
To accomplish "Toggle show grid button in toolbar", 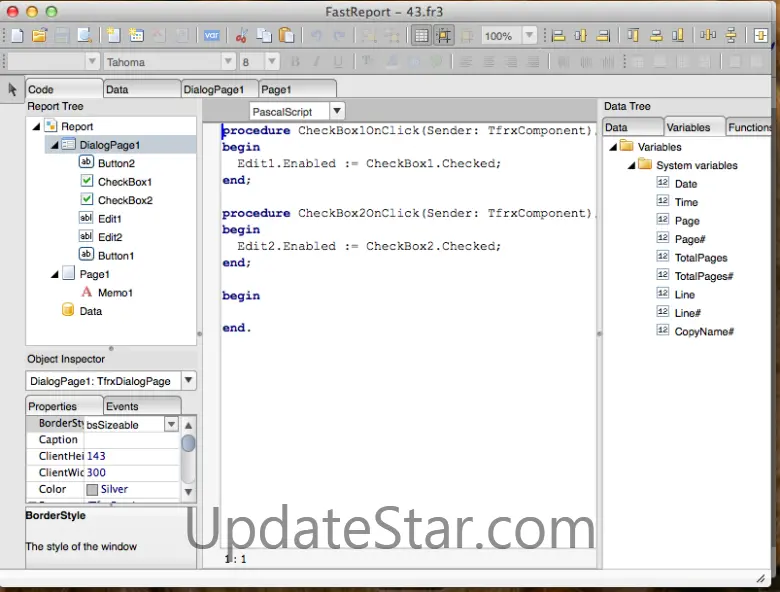I will (x=421, y=36).
